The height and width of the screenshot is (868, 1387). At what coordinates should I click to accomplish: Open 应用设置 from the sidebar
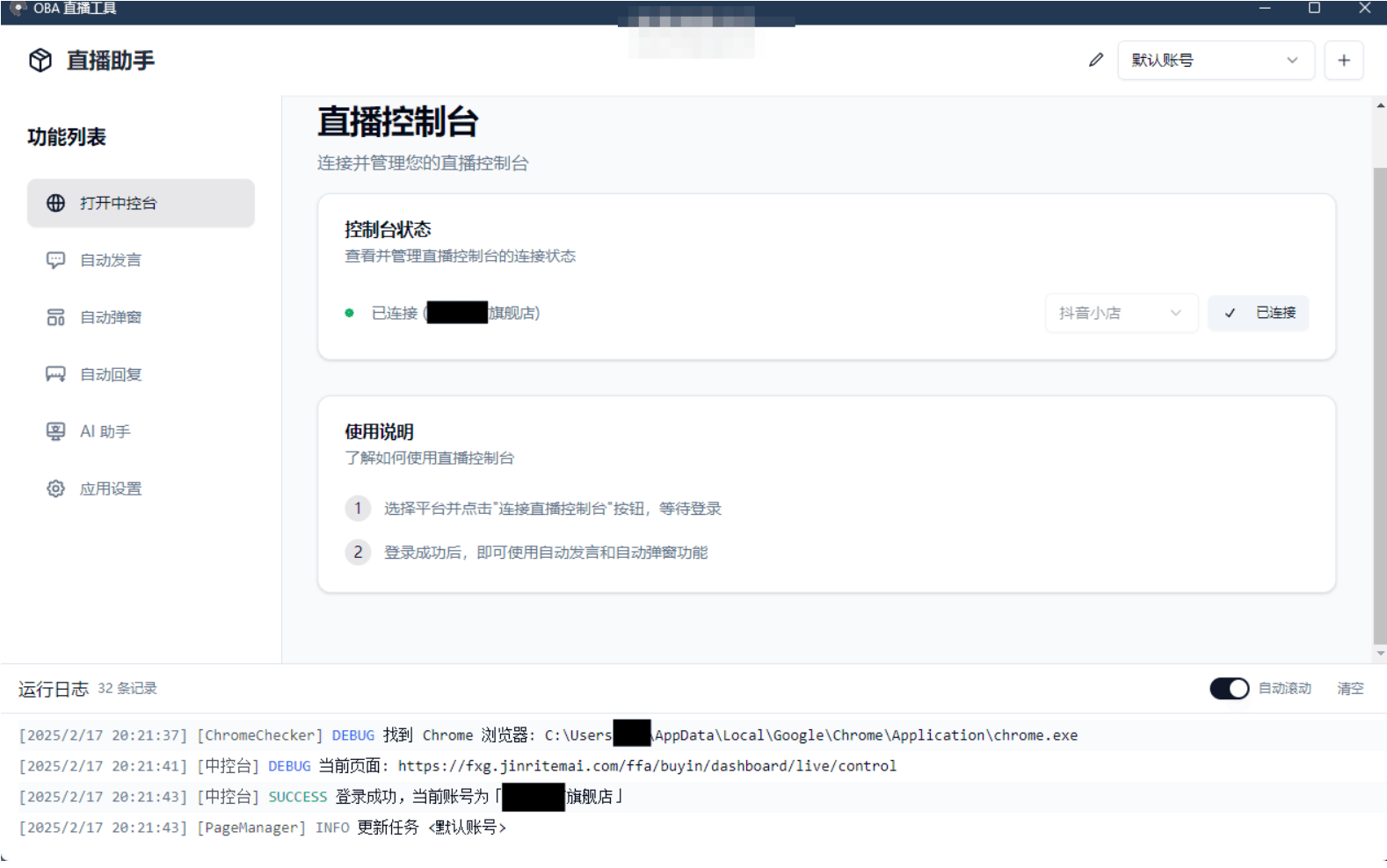[141, 488]
